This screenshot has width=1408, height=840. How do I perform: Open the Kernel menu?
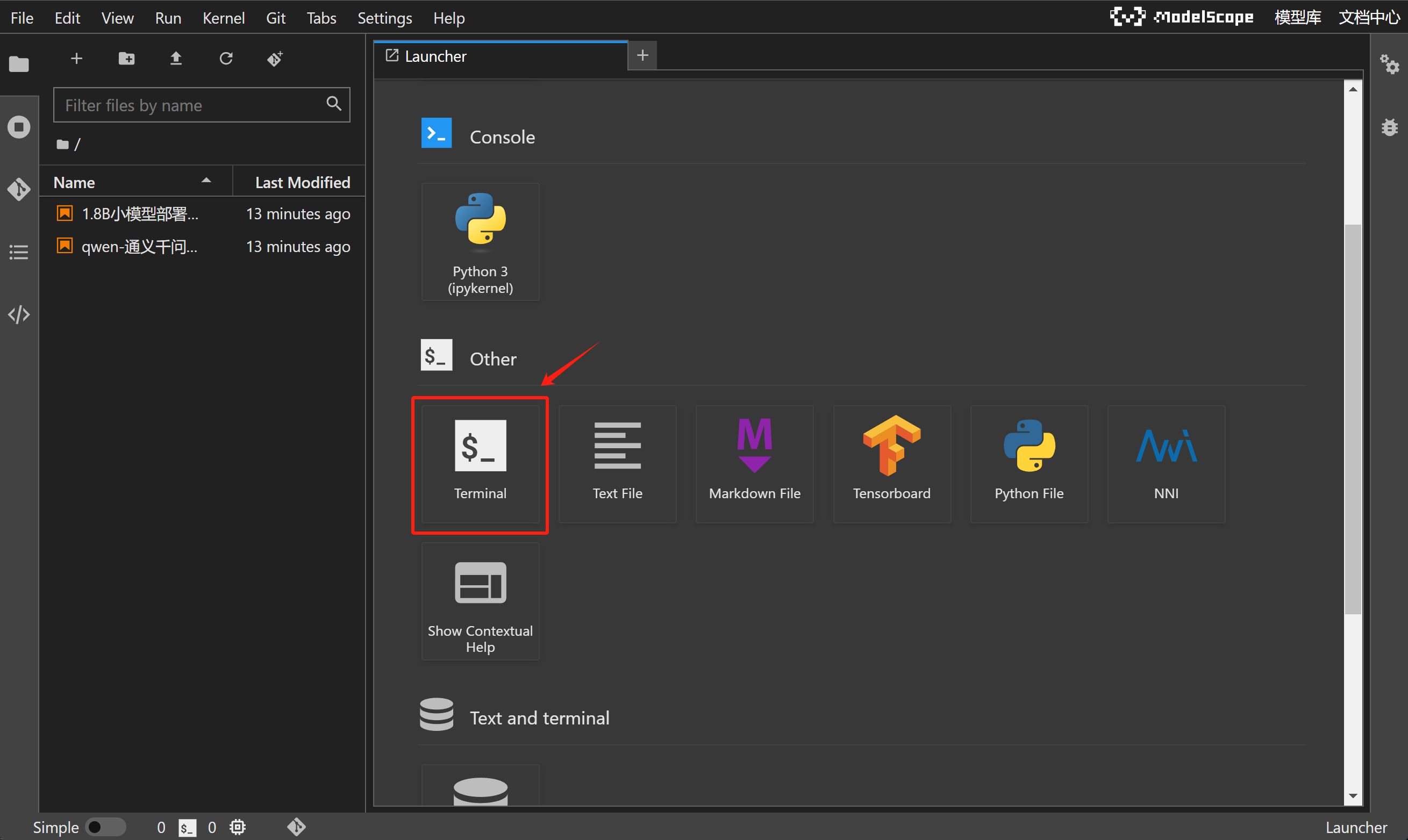pos(223,18)
